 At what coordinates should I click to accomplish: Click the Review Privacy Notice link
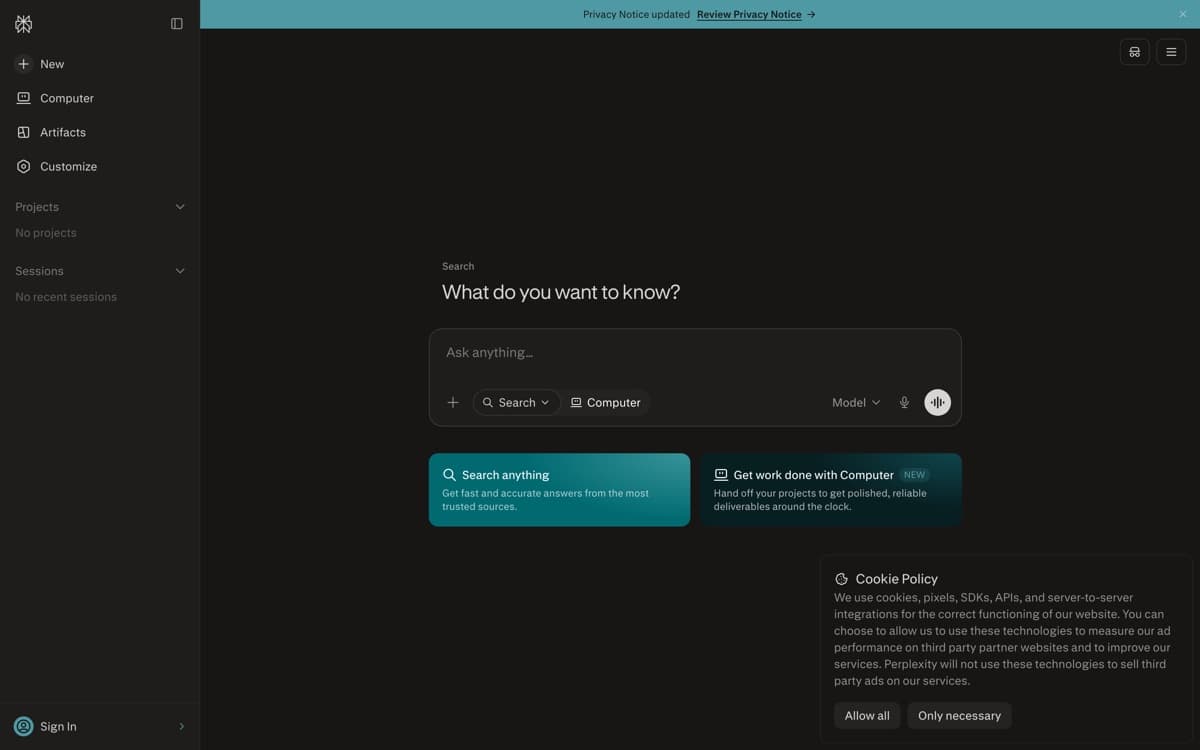(x=749, y=15)
